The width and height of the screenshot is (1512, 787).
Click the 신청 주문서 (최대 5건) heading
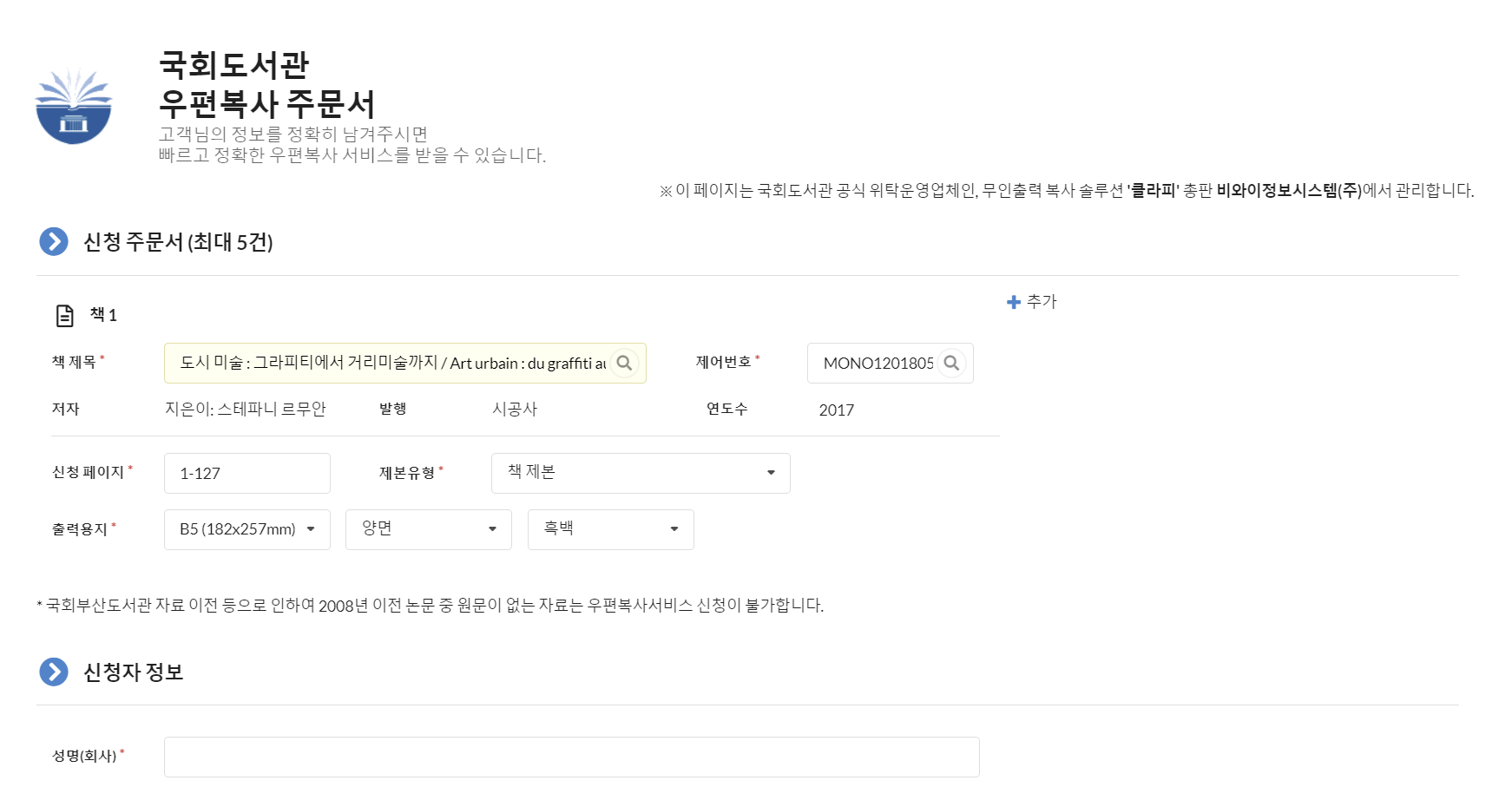pos(178,241)
